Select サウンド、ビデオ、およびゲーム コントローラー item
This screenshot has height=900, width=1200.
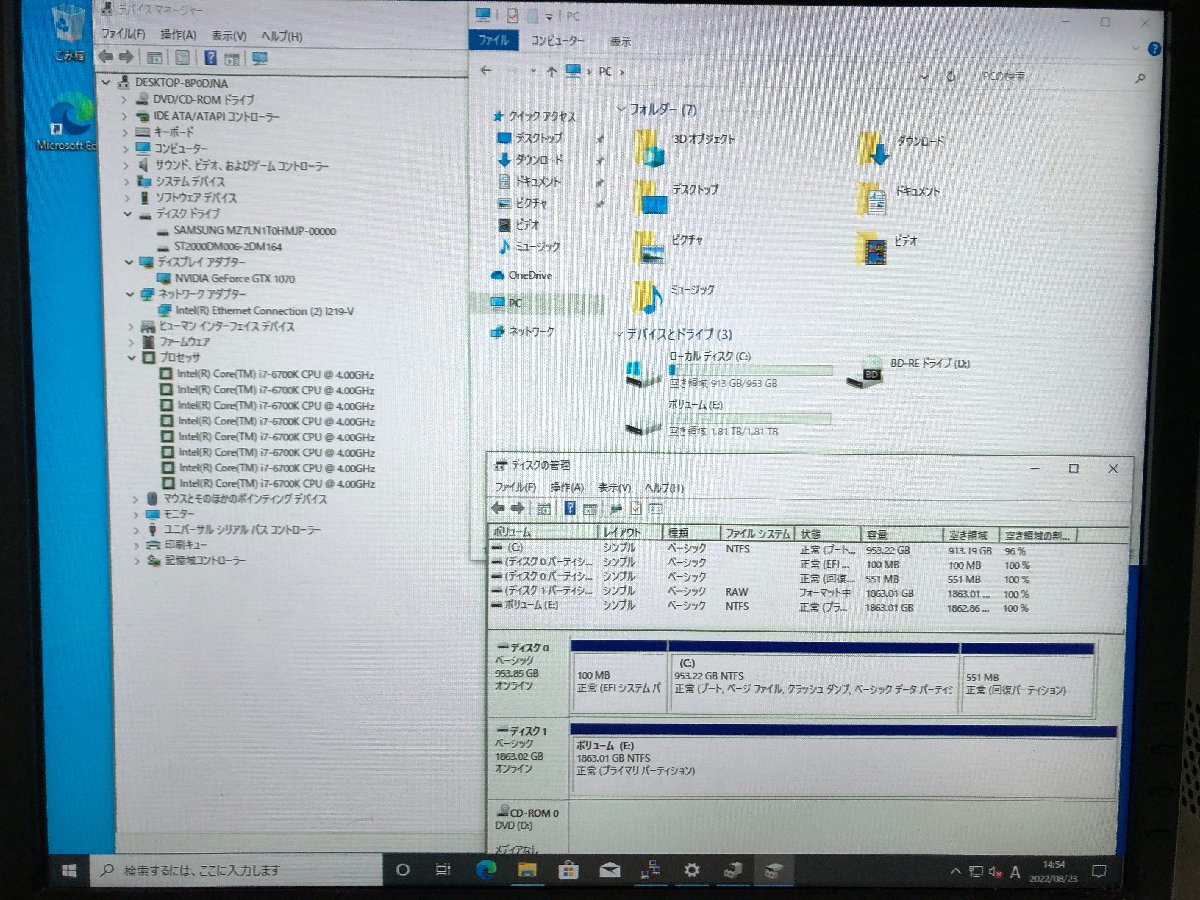click(242, 166)
